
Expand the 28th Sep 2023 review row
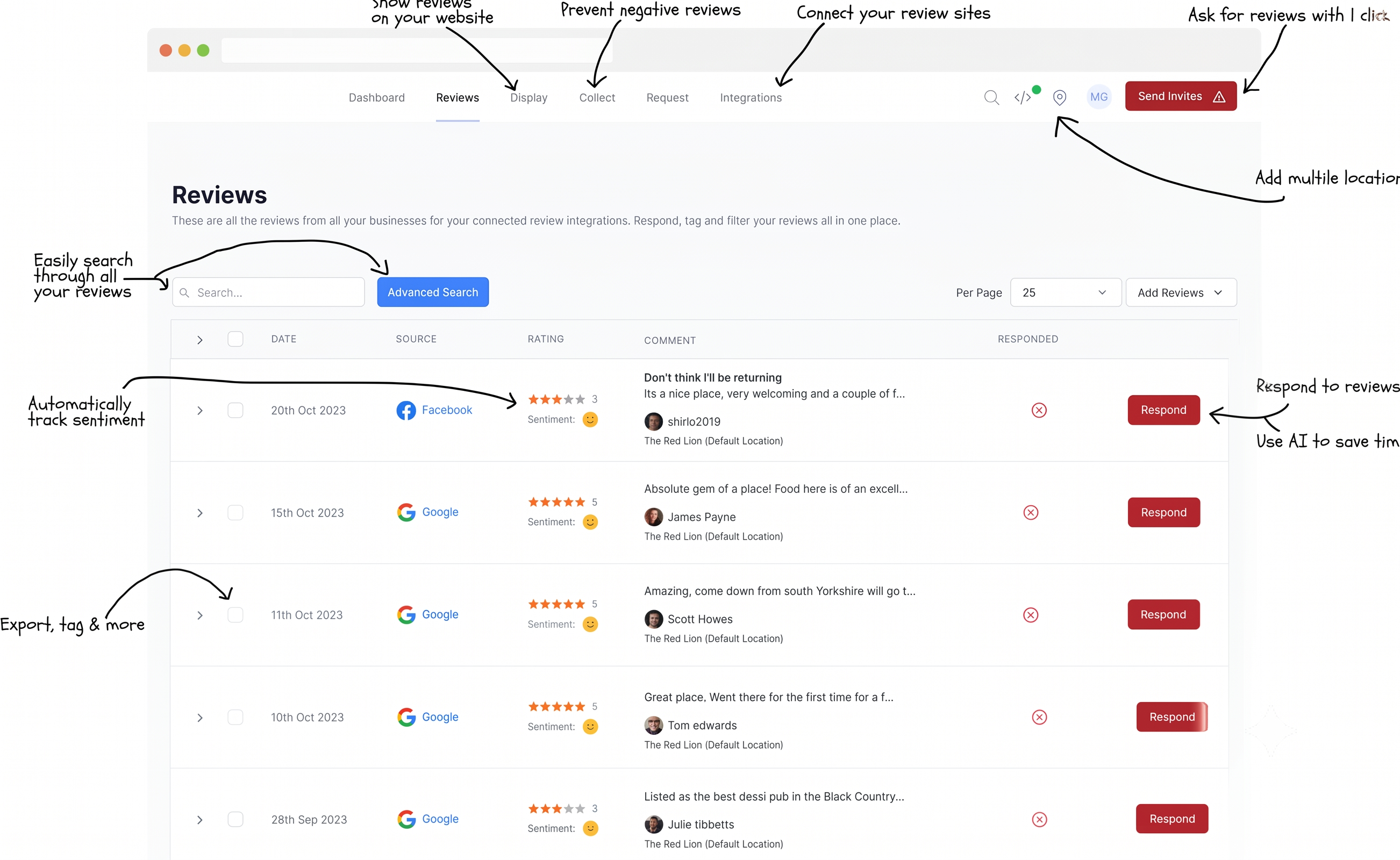[199, 820]
